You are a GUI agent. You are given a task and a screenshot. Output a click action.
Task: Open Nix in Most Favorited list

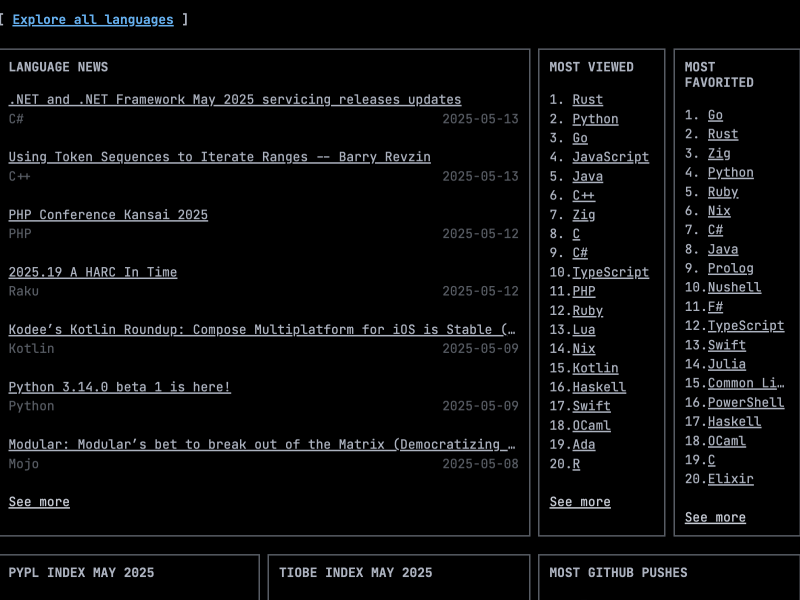pos(719,211)
